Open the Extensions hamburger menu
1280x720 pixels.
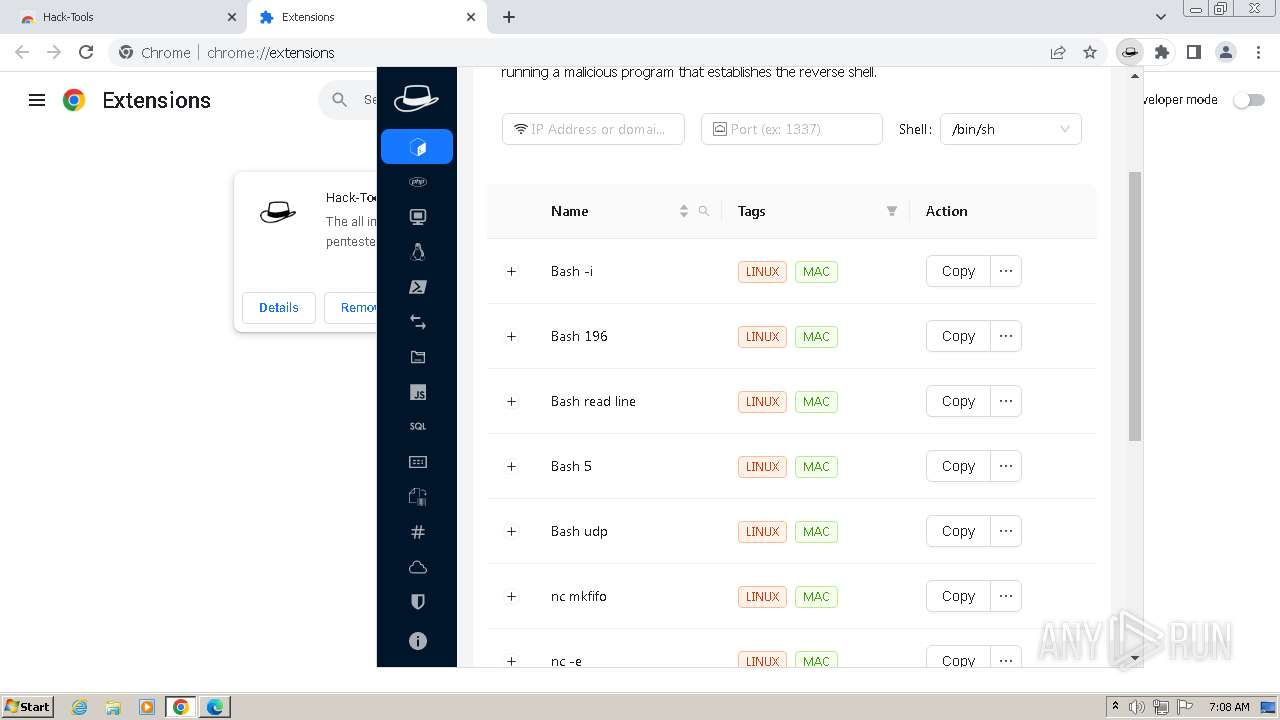[x=37, y=100]
